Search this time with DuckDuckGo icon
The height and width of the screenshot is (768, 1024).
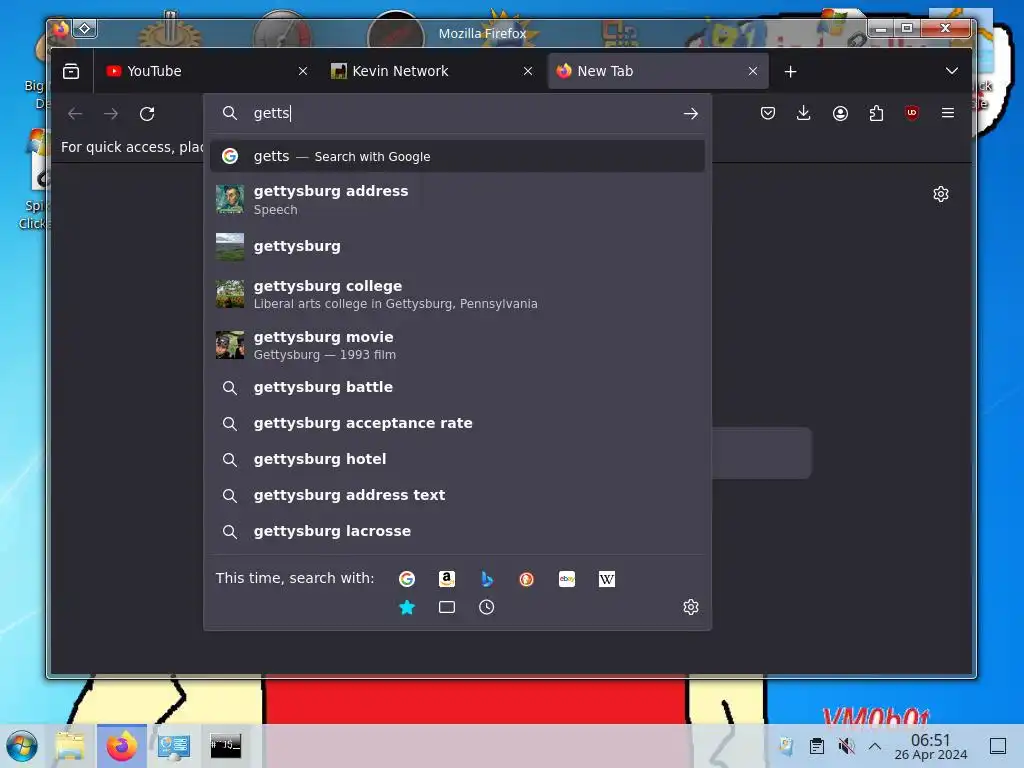point(526,579)
